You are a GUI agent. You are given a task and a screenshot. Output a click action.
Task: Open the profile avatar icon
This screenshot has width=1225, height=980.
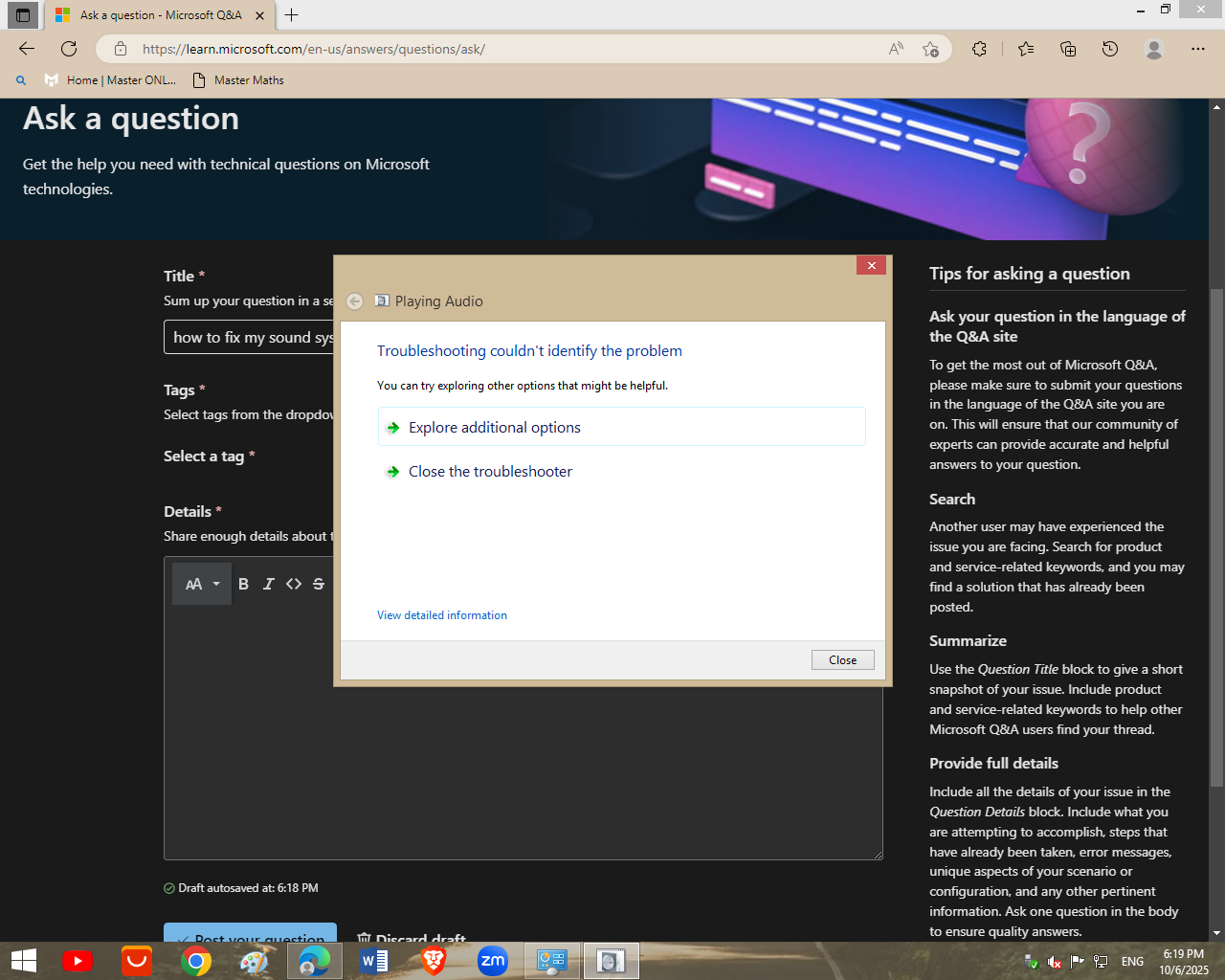coord(1154,49)
